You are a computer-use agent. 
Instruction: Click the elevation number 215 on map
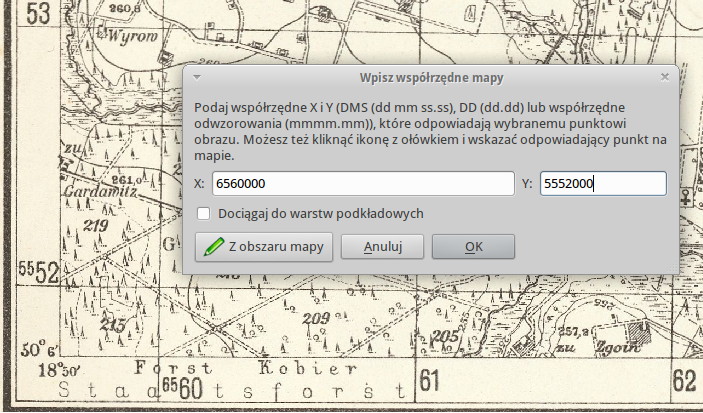pos(113,324)
